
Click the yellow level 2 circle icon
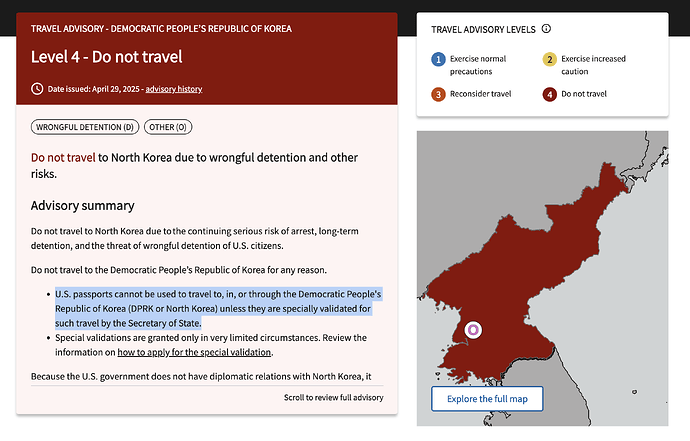click(x=549, y=59)
